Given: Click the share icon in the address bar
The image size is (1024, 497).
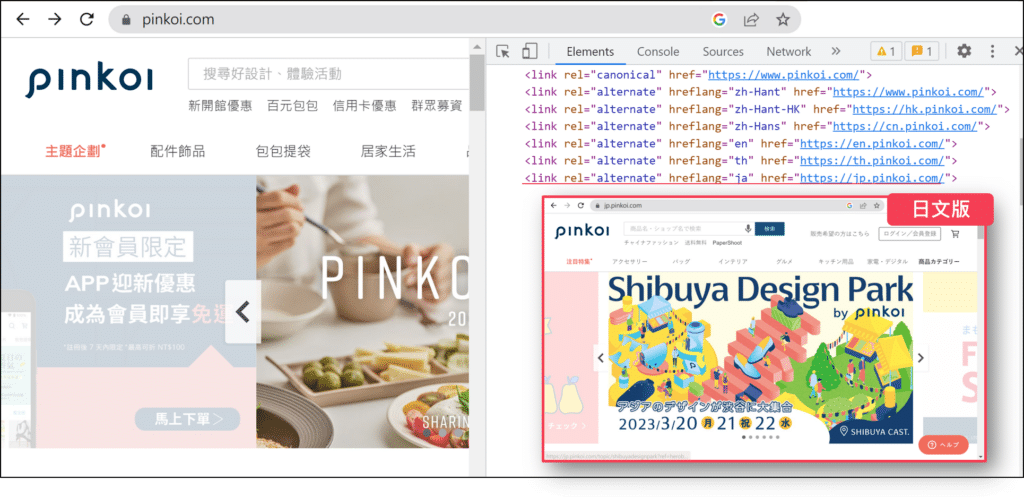Looking at the screenshot, I should pos(751,19).
